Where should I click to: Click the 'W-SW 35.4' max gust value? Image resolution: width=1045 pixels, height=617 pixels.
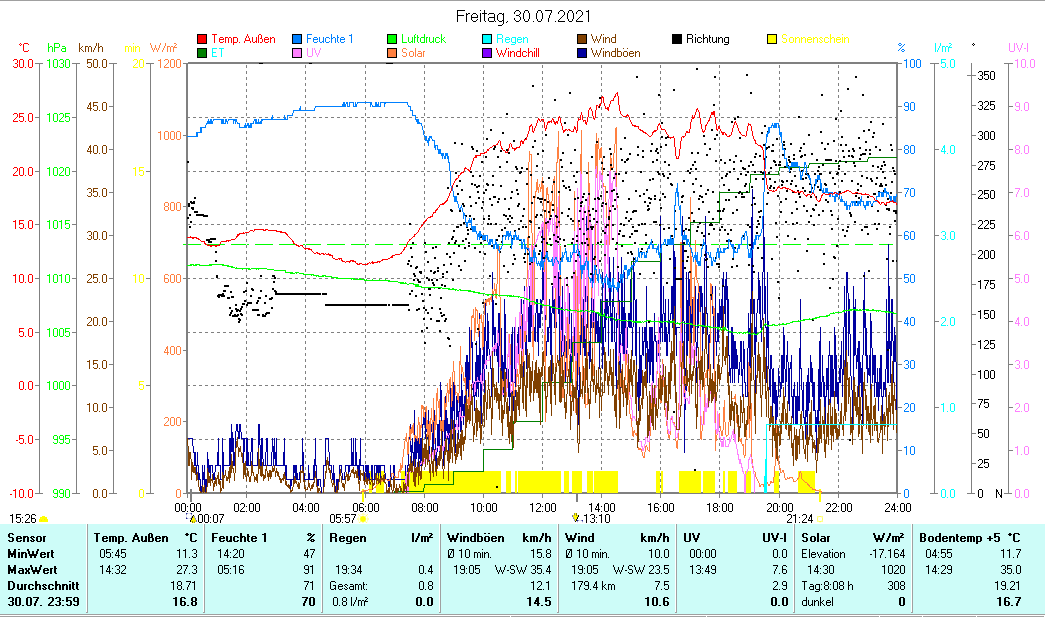[523, 570]
